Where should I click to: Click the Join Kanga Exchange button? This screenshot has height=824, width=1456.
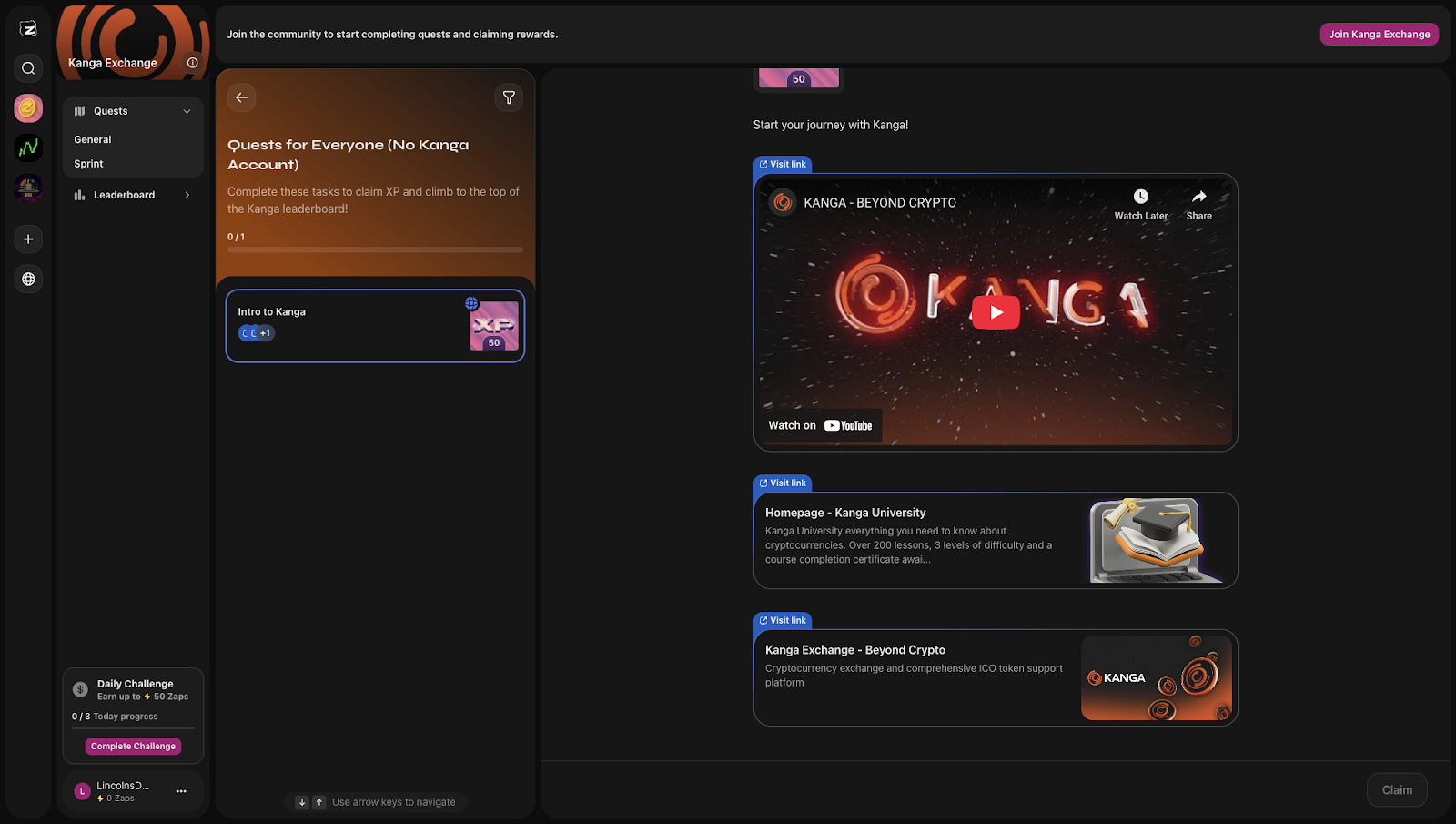pyautogui.click(x=1379, y=33)
